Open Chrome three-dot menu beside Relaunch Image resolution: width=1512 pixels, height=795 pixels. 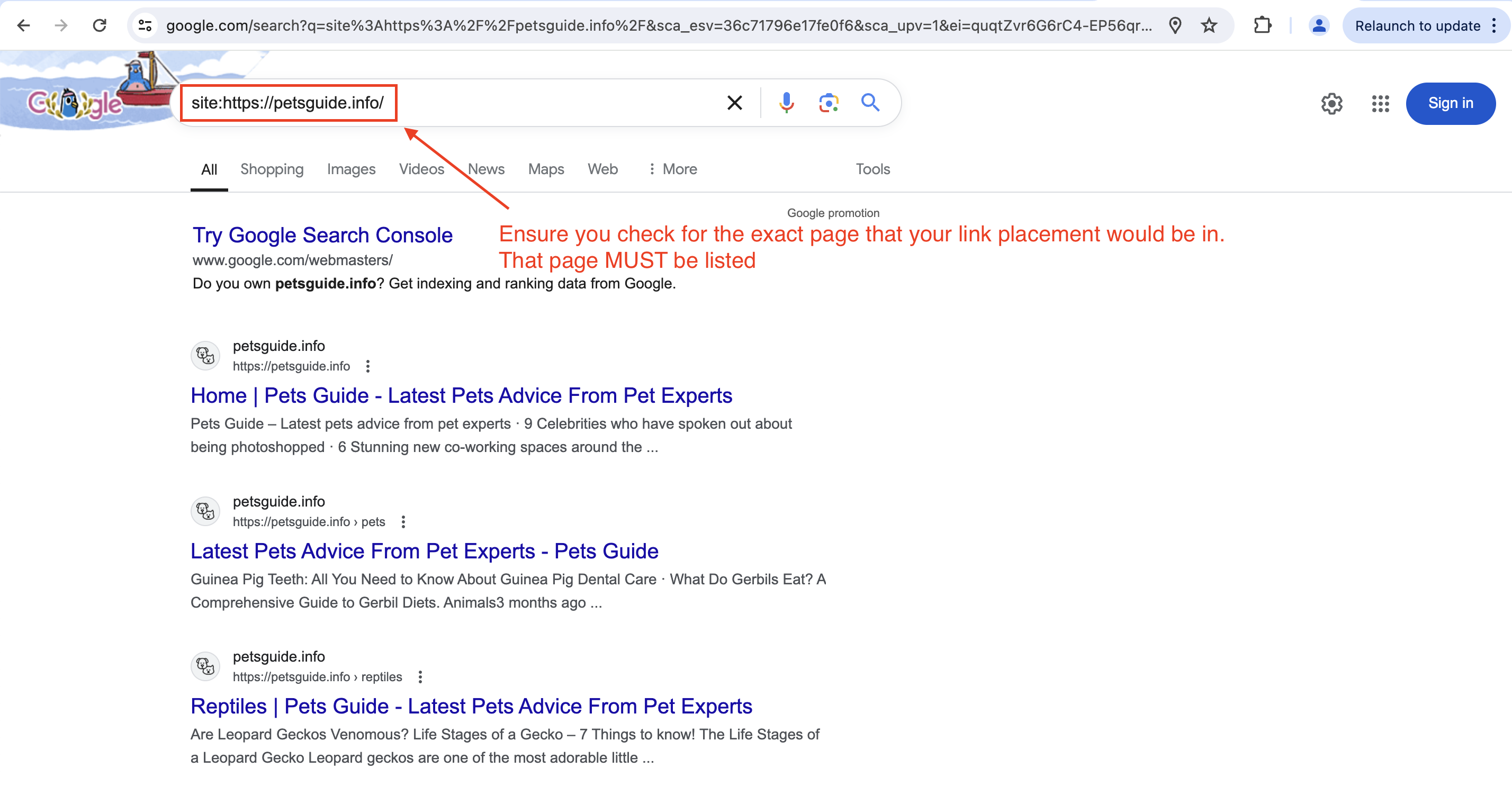click(1494, 25)
